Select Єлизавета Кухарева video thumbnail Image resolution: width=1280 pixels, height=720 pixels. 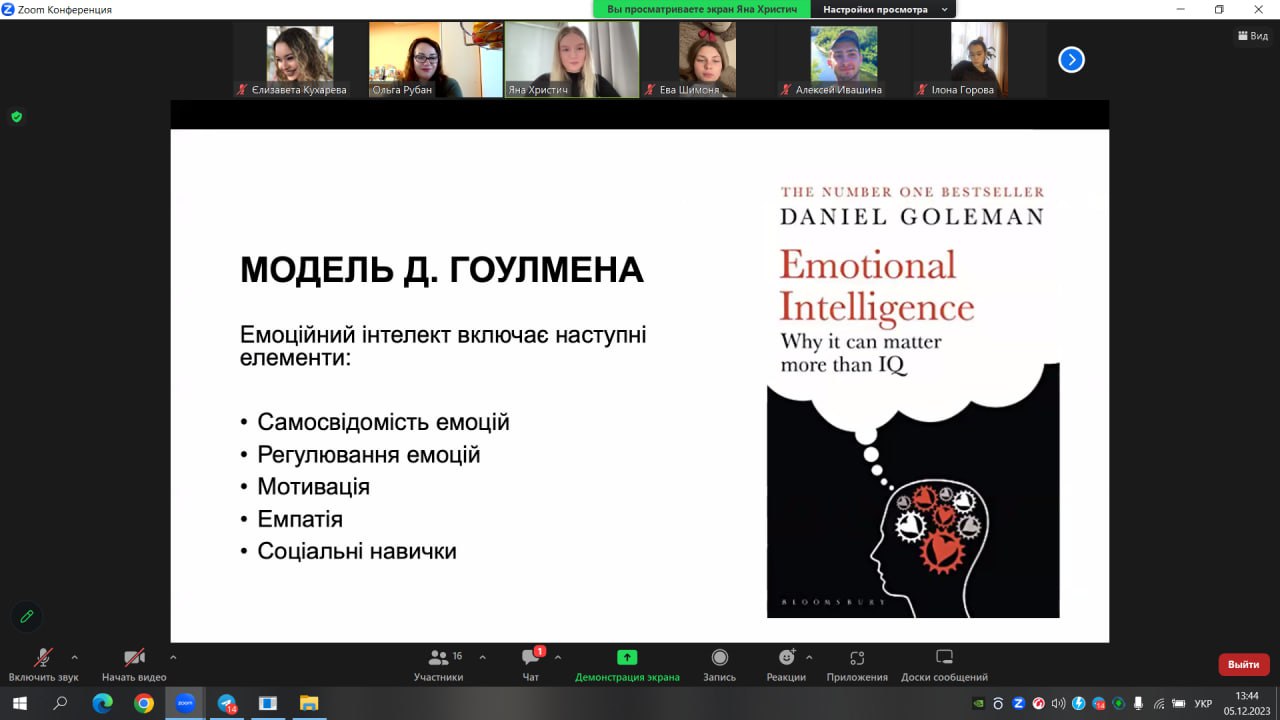pos(299,60)
